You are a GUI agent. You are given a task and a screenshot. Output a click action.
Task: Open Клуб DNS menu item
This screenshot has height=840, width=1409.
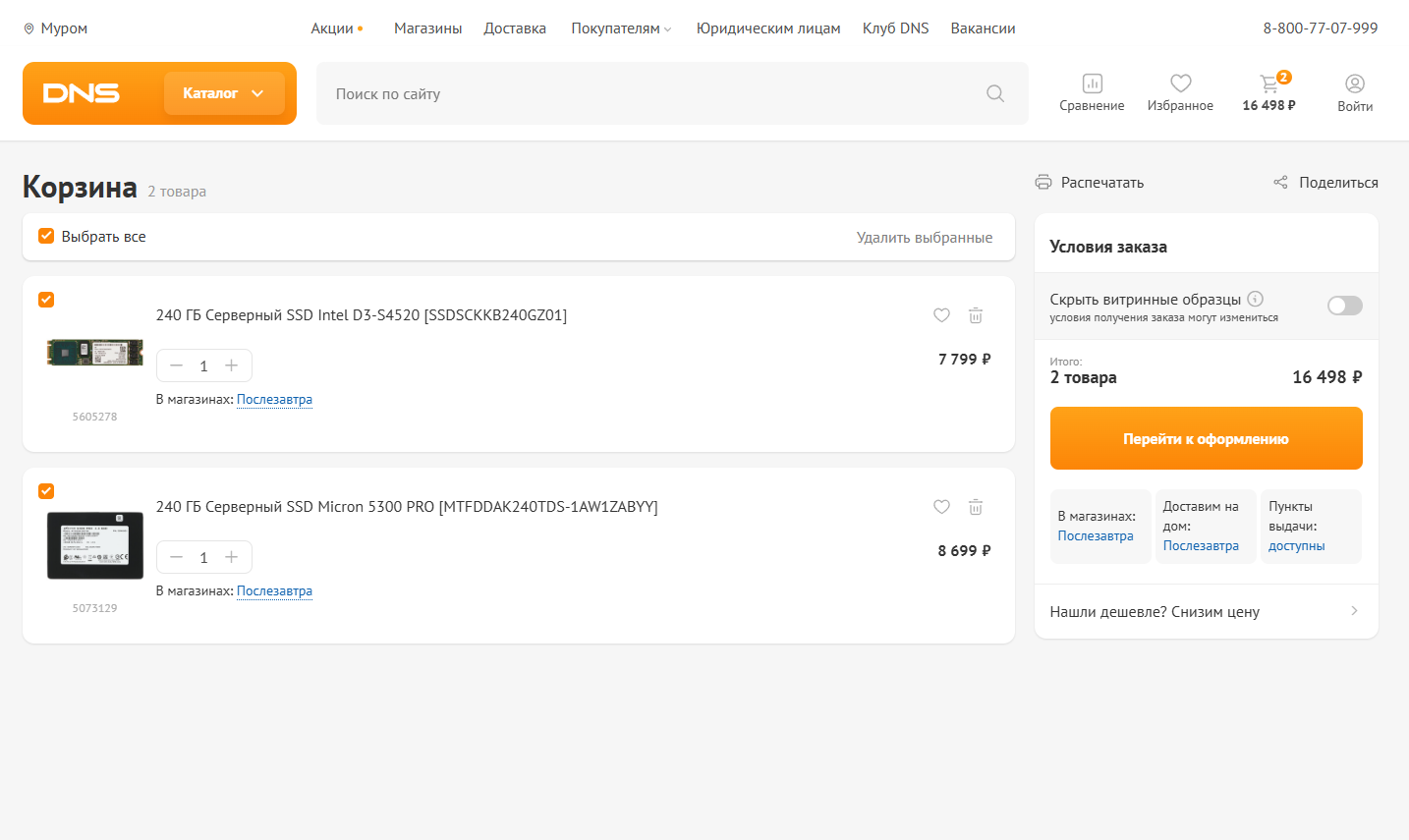click(895, 28)
